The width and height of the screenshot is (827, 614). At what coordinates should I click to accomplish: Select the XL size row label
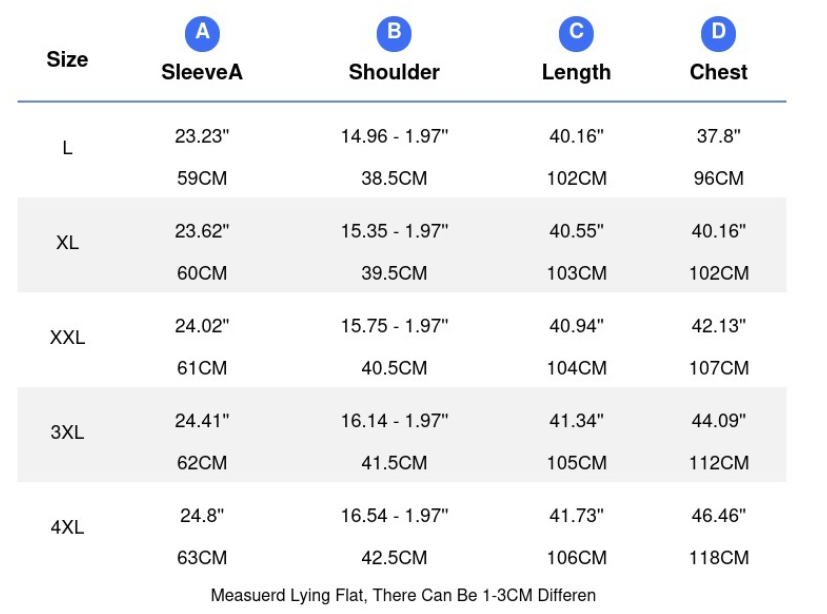[68, 243]
